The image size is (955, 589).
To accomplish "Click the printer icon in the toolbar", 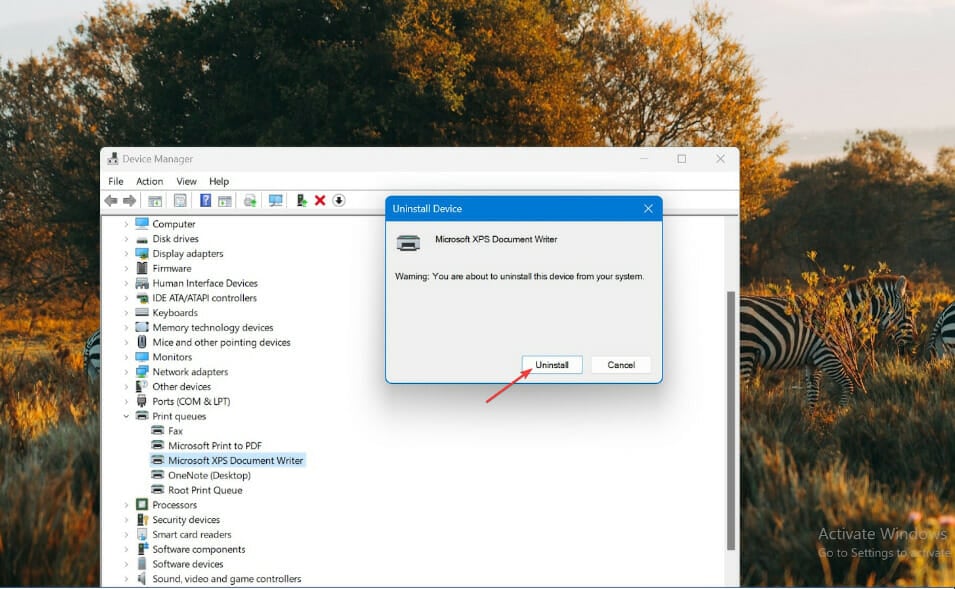I will click(250, 200).
